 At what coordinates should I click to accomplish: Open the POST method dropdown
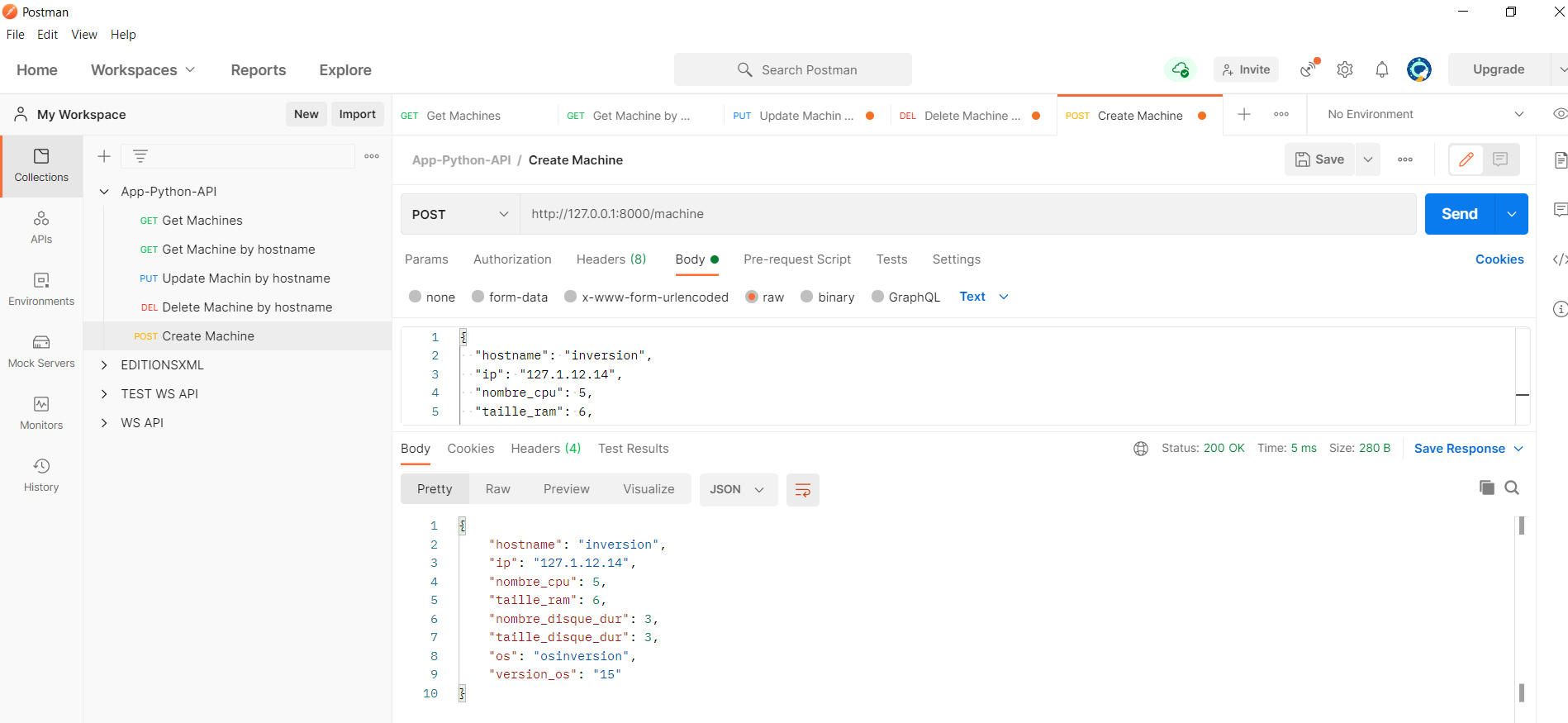pyautogui.click(x=460, y=214)
